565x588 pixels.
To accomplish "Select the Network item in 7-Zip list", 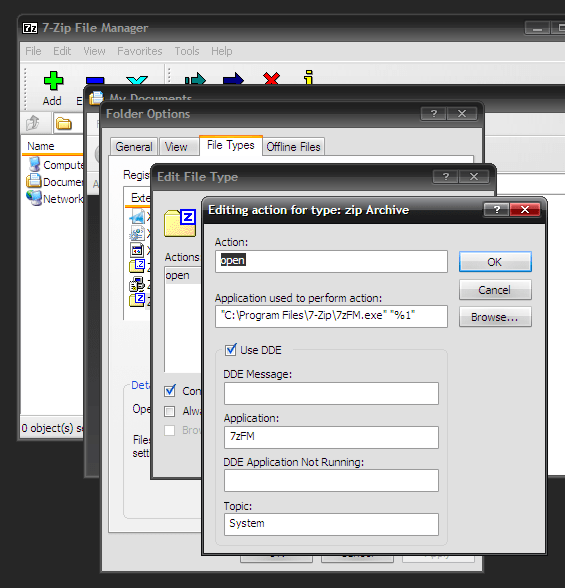I will pos(55,198).
